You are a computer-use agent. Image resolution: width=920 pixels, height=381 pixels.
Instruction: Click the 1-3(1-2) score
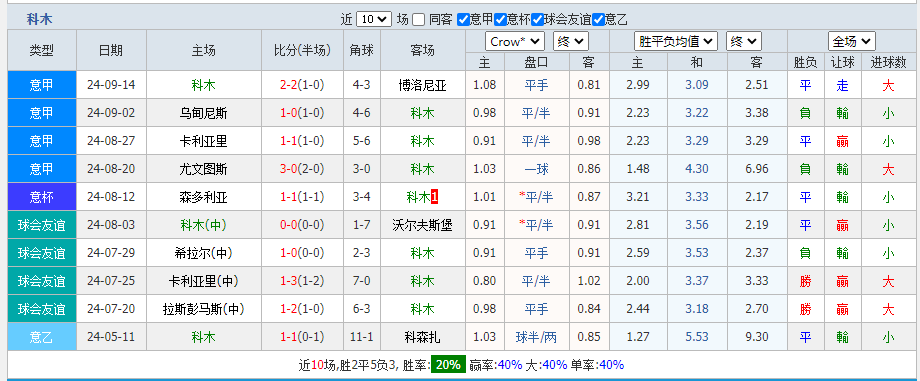point(303,281)
